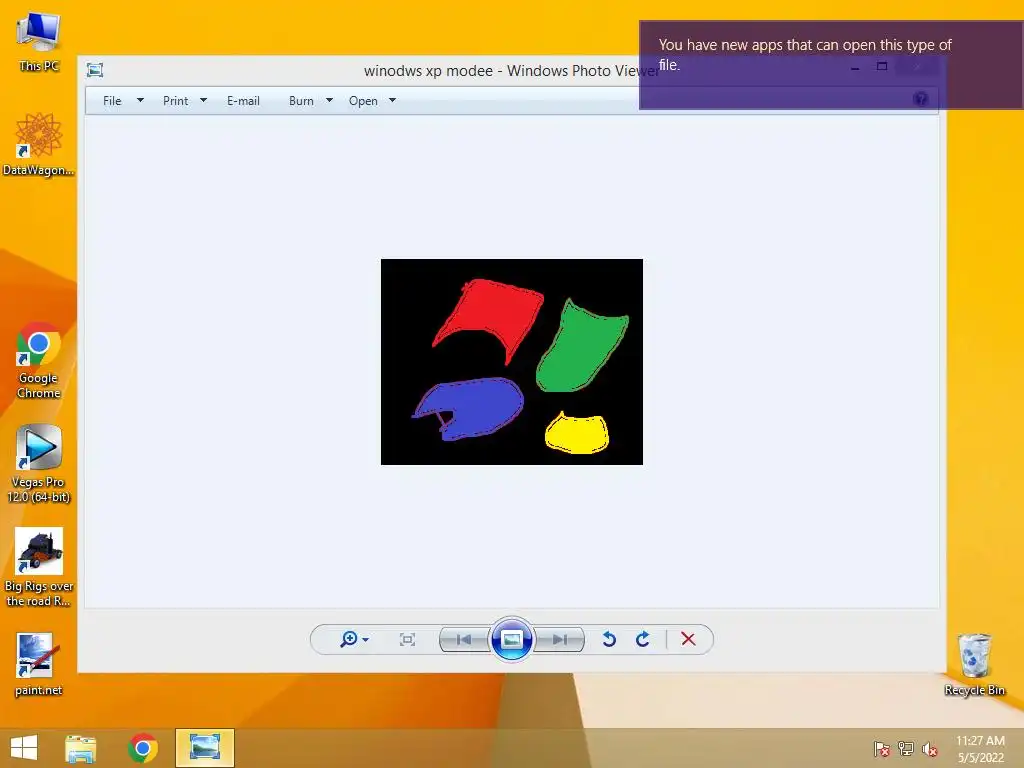Select the Big Rigs over the road shortcut
This screenshot has height=768, width=1024.
pos(39,568)
